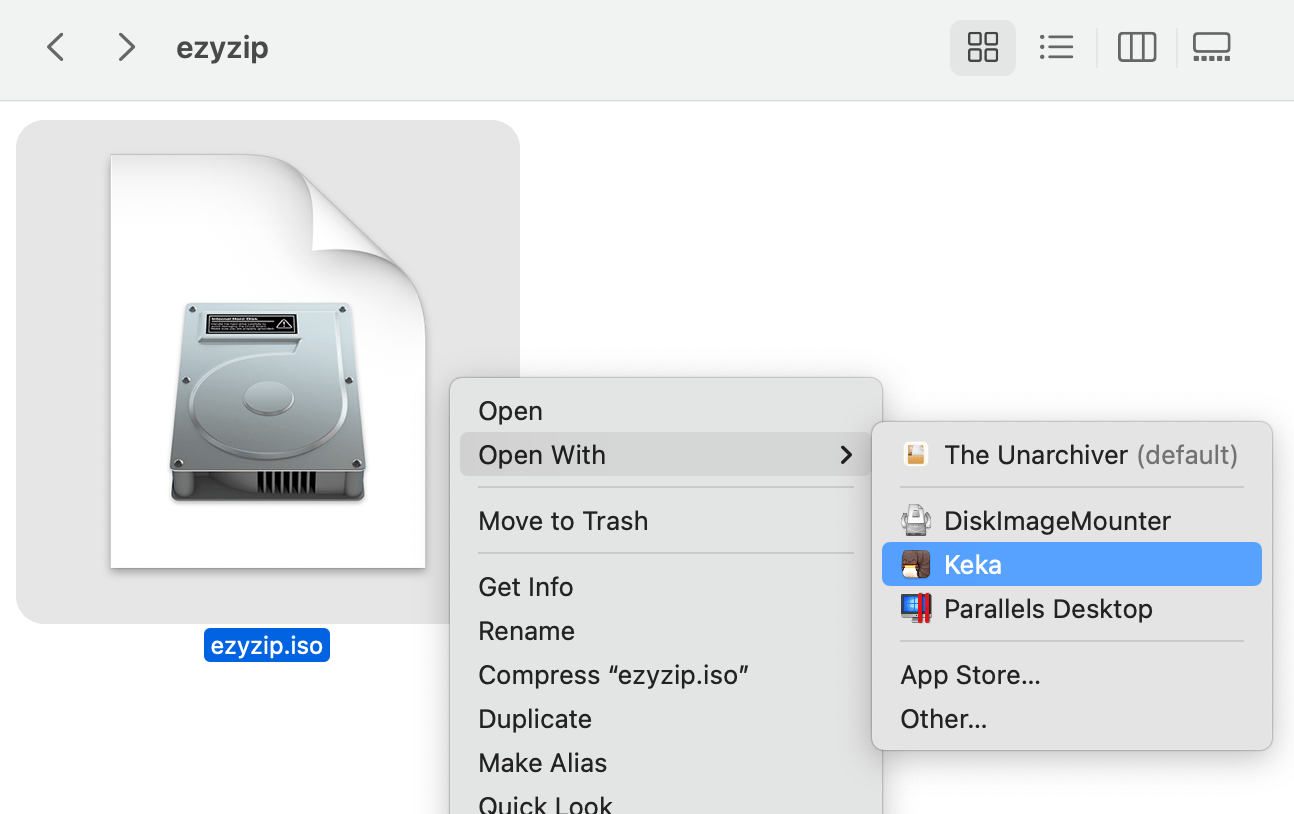The image size is (1294, 814).
Task: Switch to list view
Action: [1057, 47]
